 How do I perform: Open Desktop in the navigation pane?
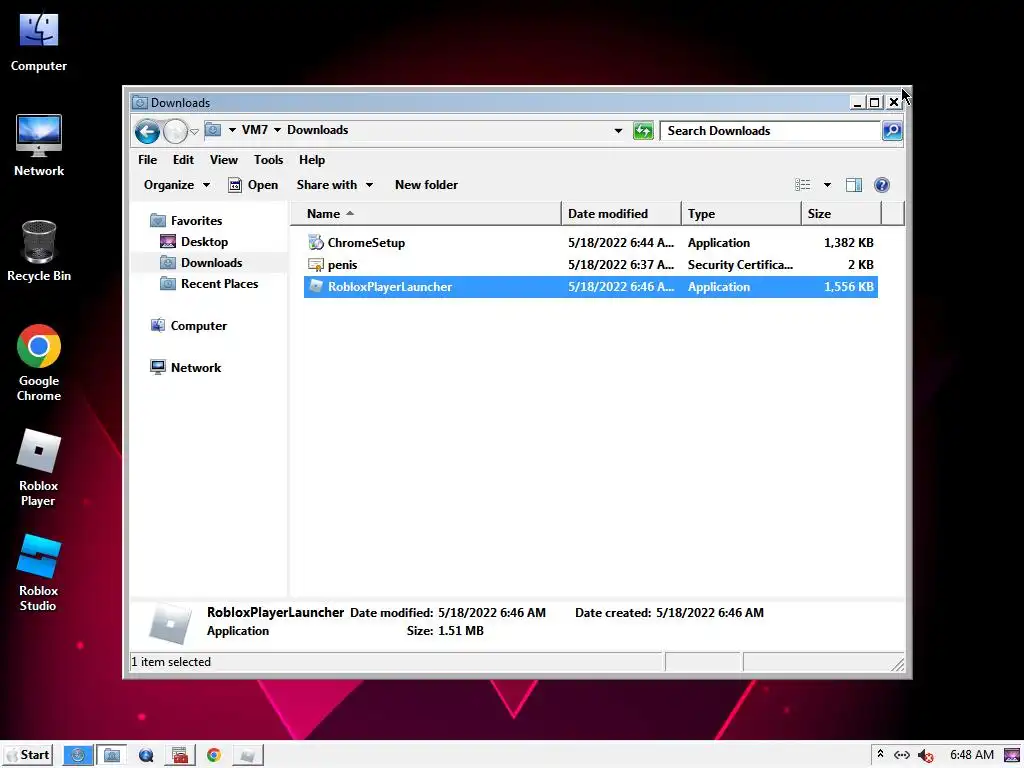point(194,242)
